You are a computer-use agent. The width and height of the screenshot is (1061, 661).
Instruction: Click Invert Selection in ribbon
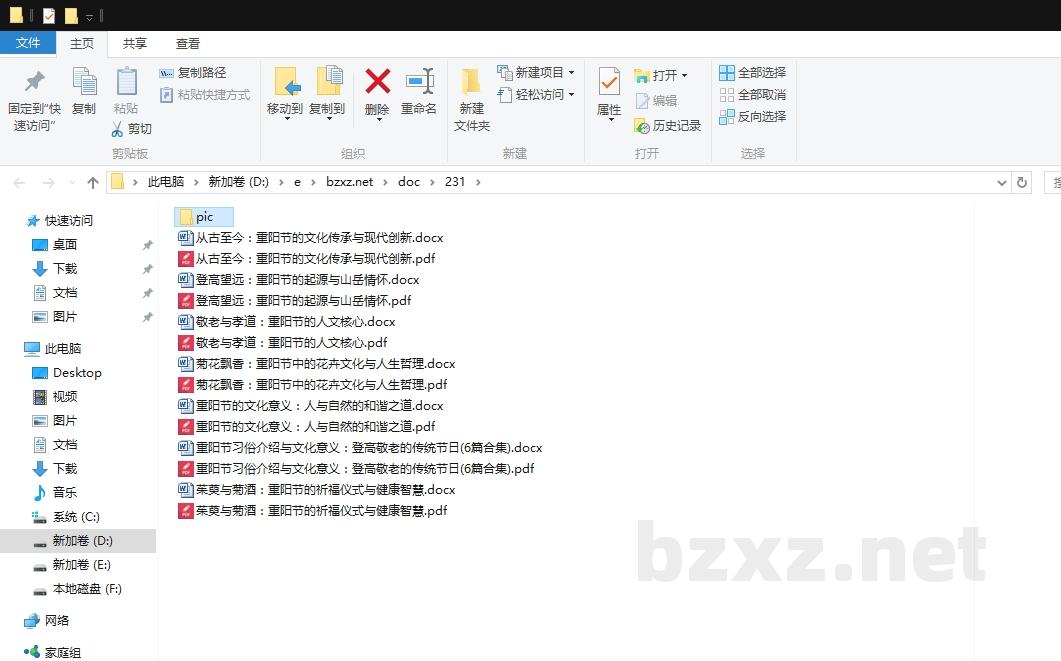point(727,117)
